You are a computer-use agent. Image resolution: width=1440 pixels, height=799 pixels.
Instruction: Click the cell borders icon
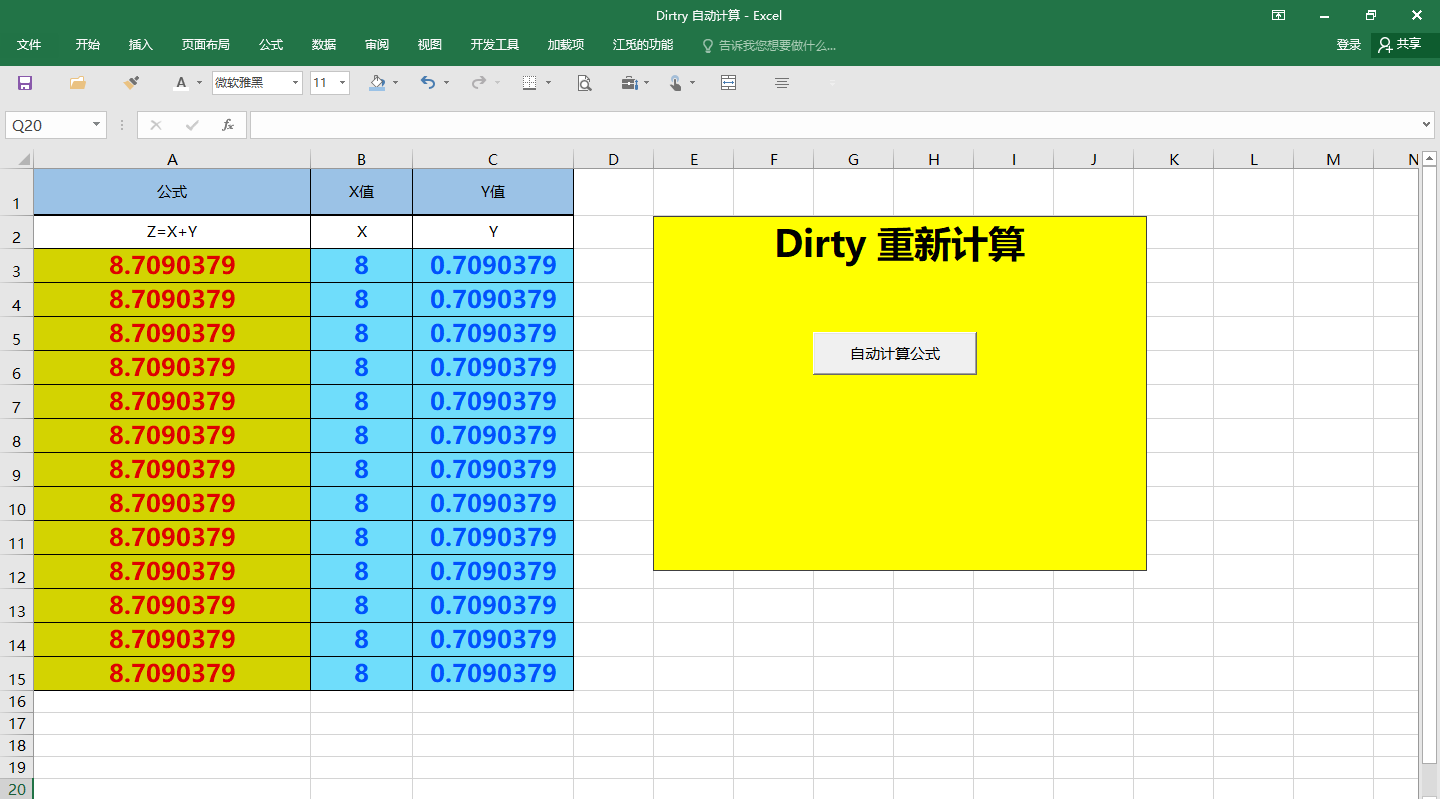pyautogui.click(x=530, y=83)
